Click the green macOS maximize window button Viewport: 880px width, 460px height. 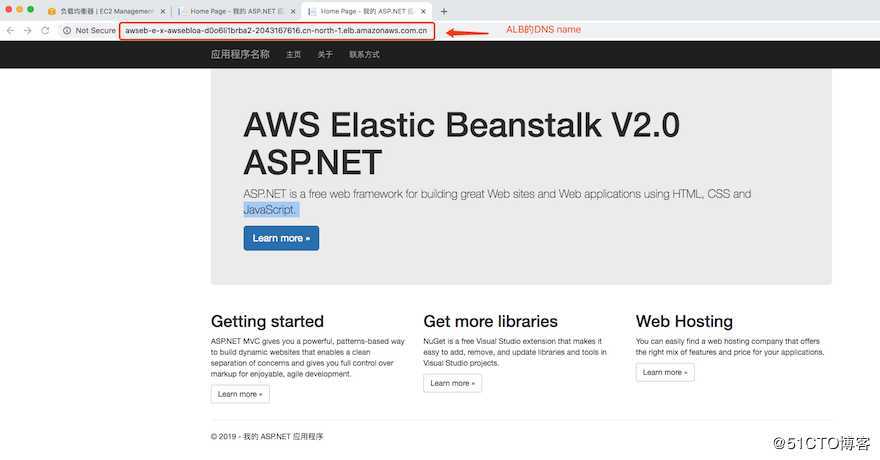tap(31, 9)
